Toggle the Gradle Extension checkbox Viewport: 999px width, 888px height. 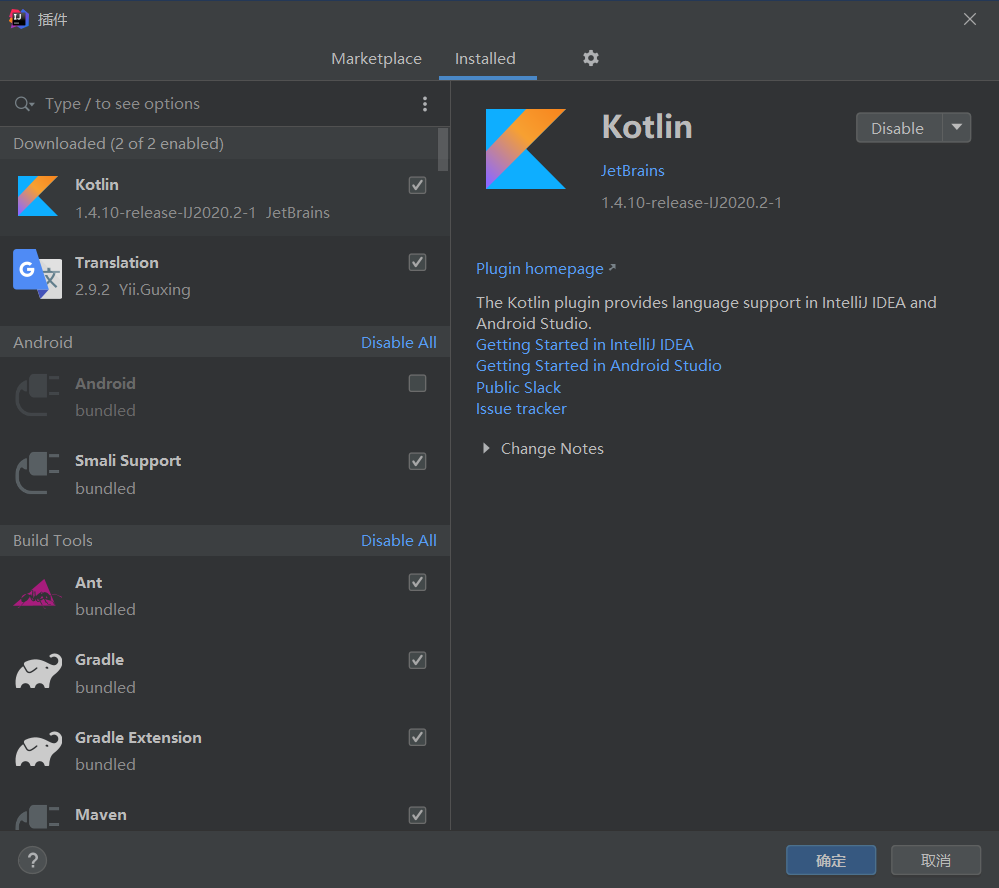[x=417, y=738]
